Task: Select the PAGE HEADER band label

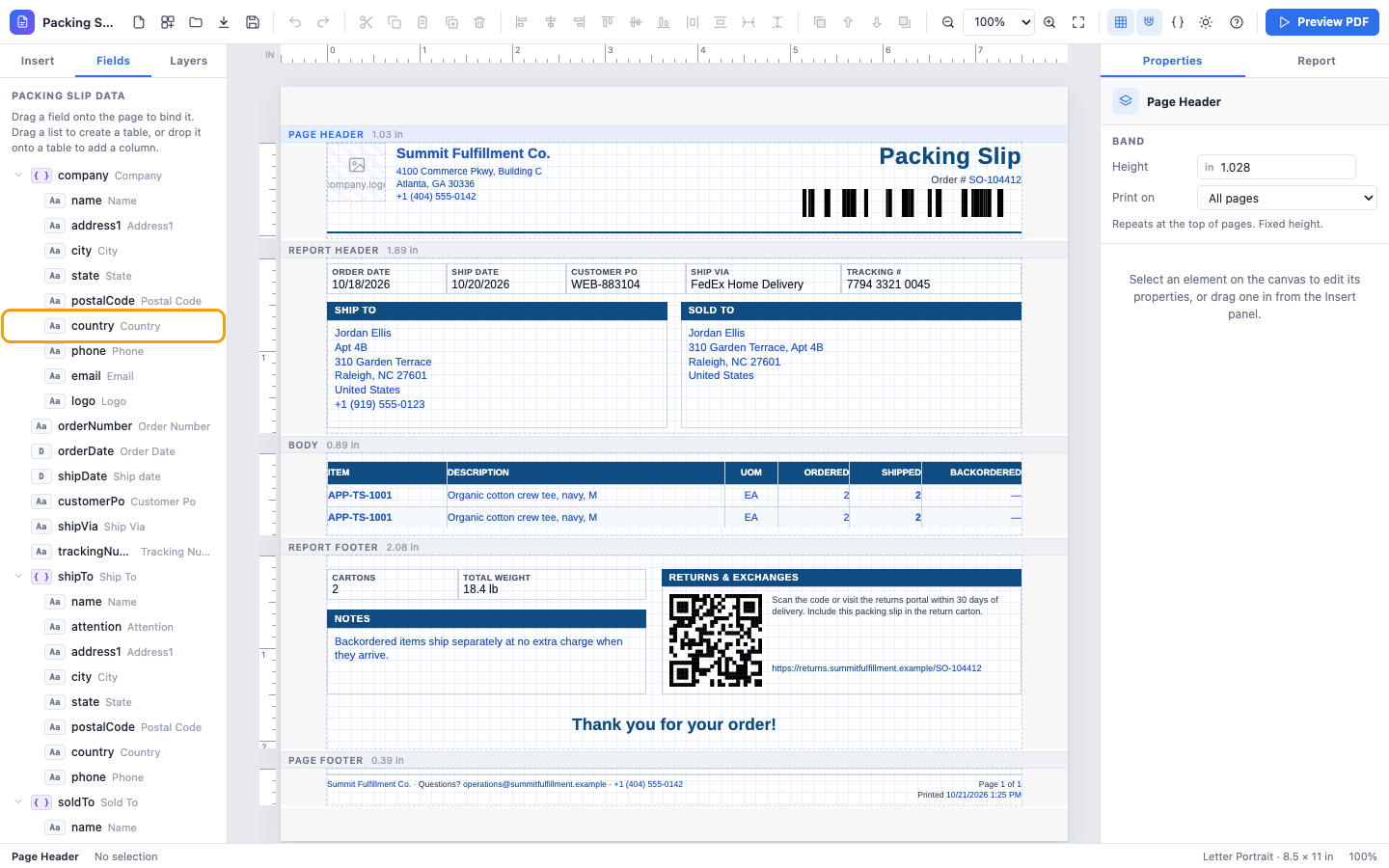Action: 326,135
